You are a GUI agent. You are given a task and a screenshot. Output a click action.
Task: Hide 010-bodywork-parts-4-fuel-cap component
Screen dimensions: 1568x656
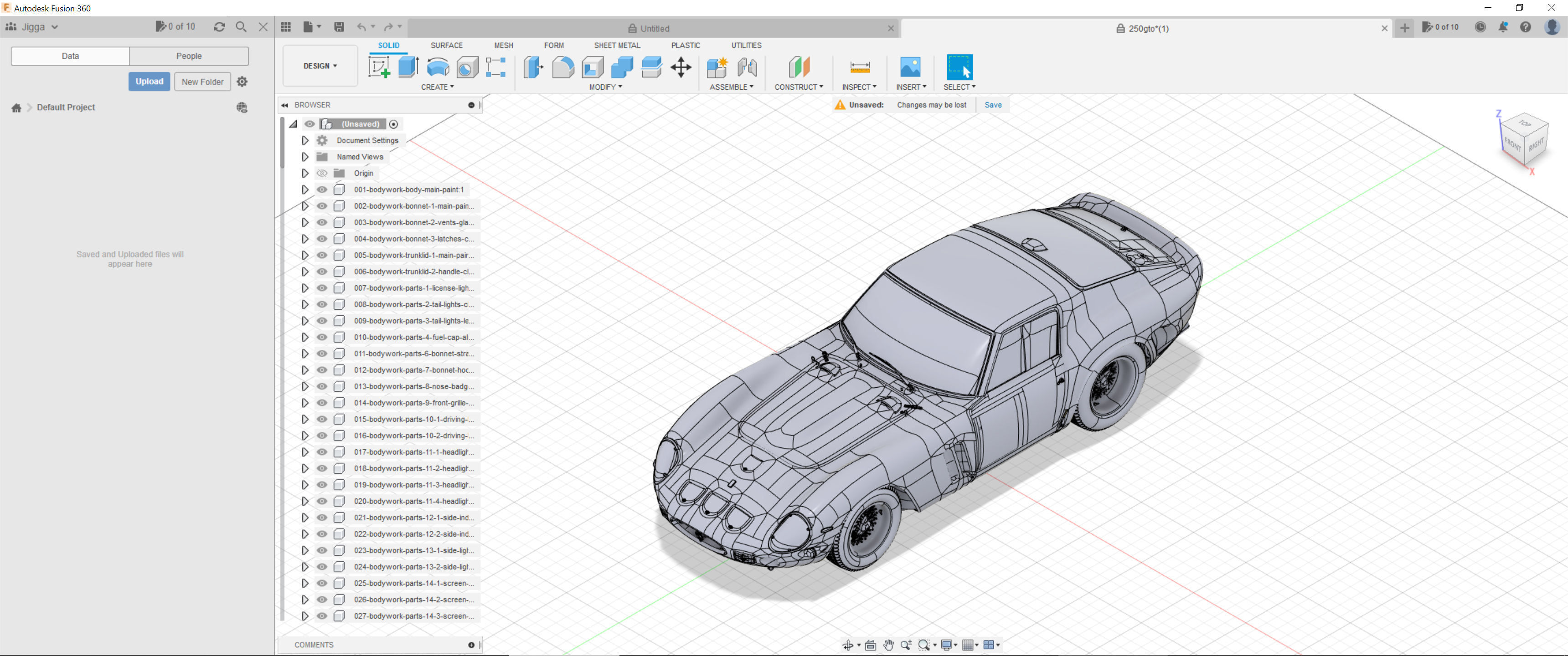coord(322,337)
